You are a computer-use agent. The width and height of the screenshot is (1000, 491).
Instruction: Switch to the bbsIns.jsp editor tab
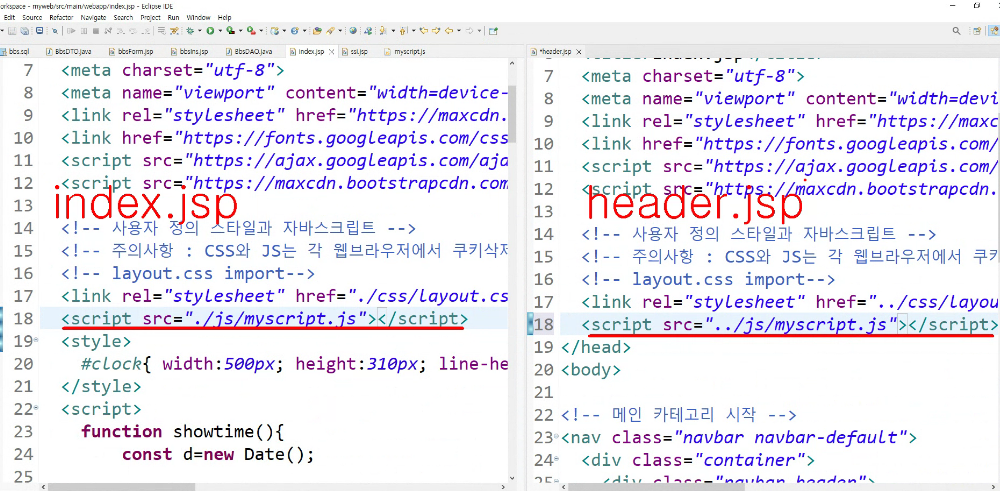pos(189,51)
